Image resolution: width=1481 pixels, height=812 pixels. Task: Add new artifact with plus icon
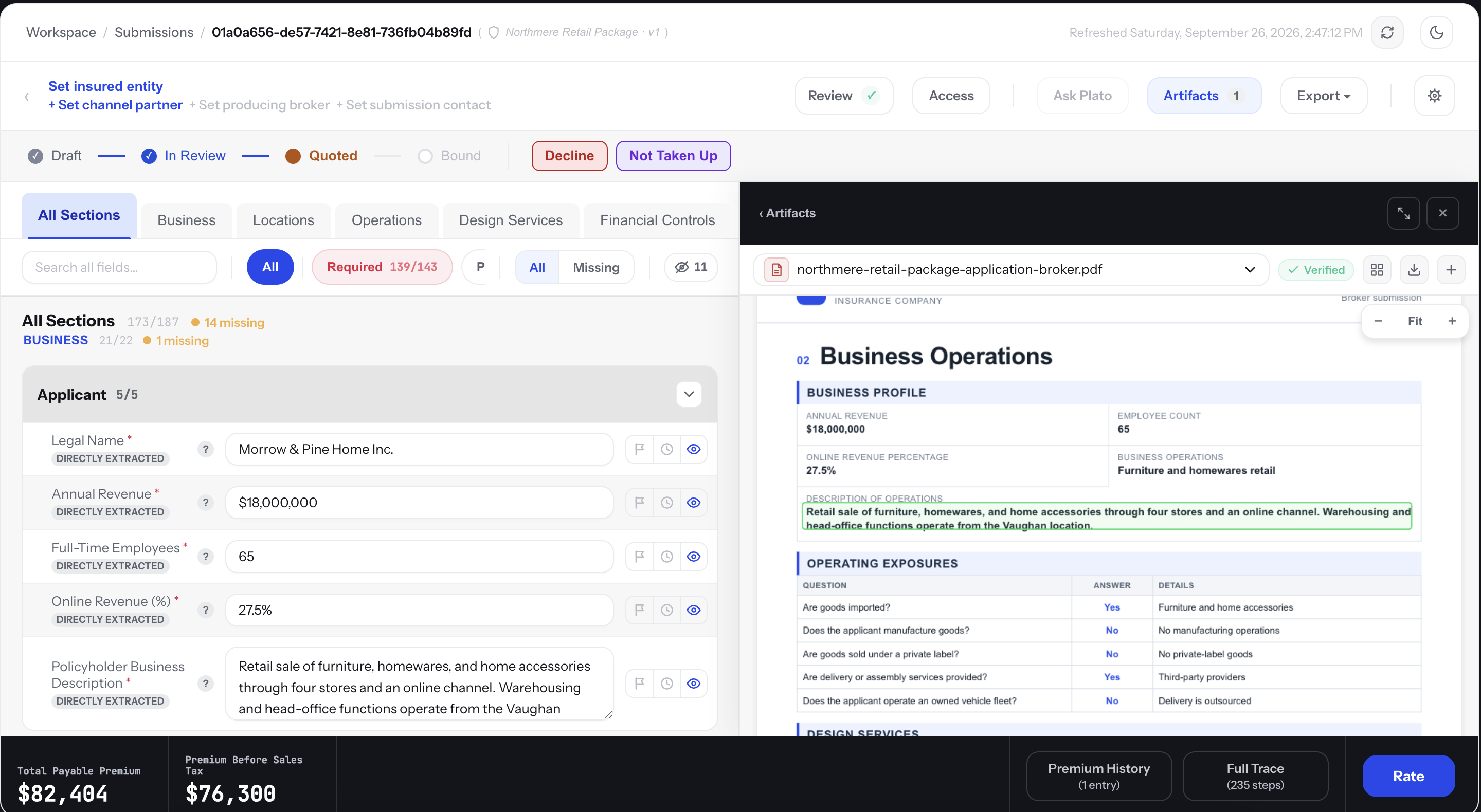1451,269
